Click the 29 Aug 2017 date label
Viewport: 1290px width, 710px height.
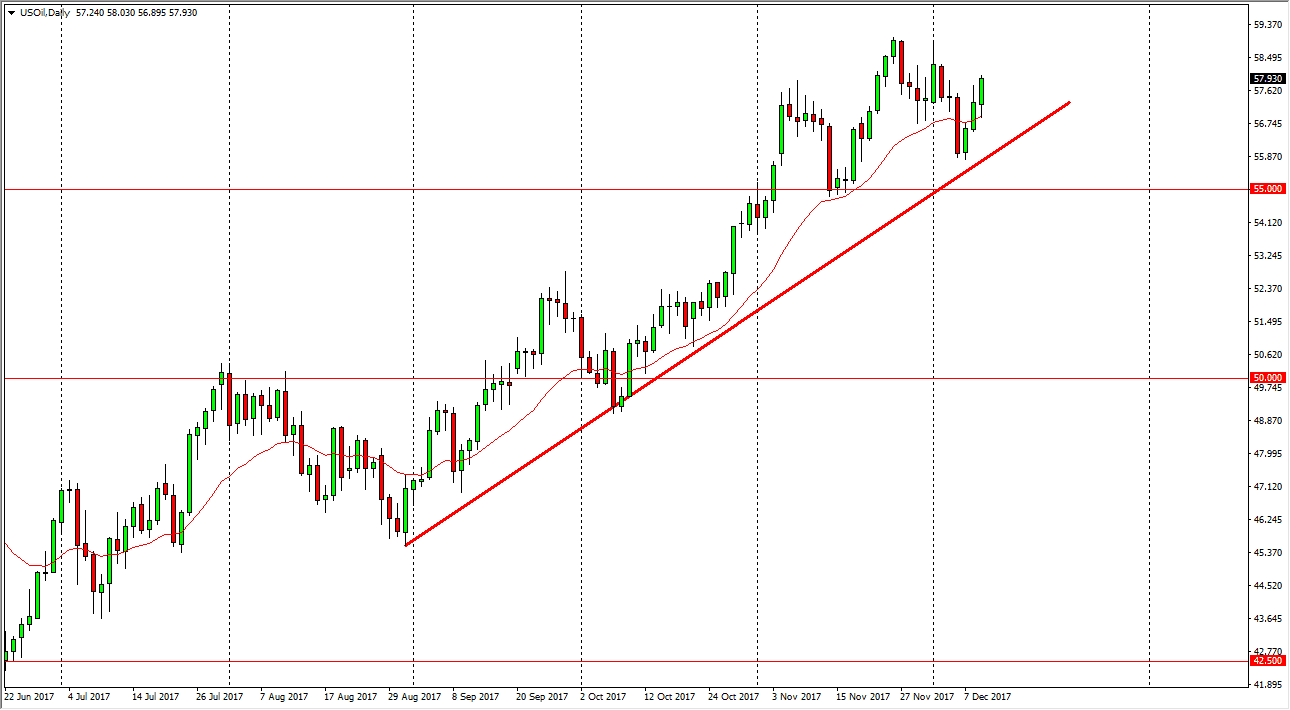click(413, 696)
